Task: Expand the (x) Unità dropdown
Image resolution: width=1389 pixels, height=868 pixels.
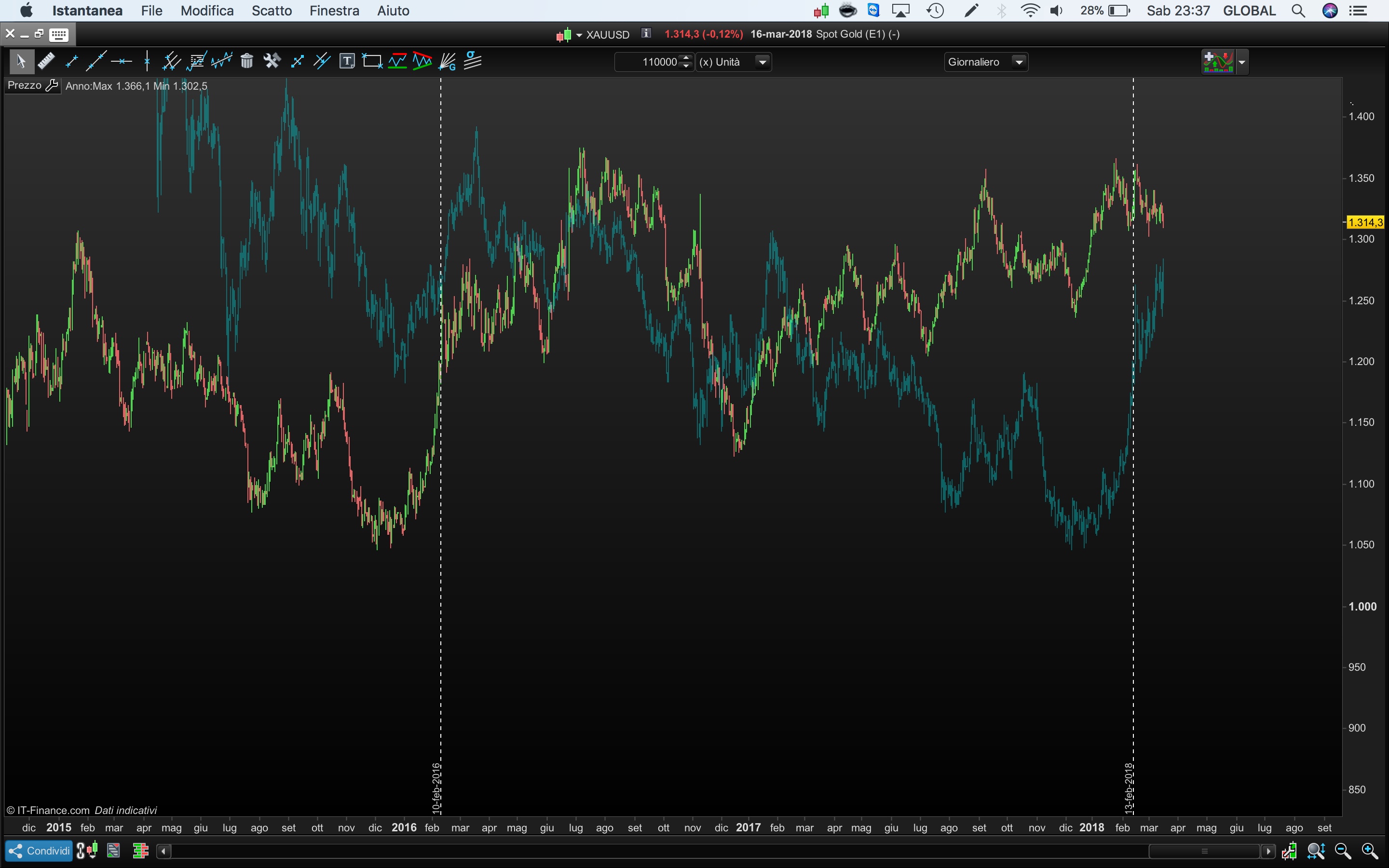Action: [762, 62]
